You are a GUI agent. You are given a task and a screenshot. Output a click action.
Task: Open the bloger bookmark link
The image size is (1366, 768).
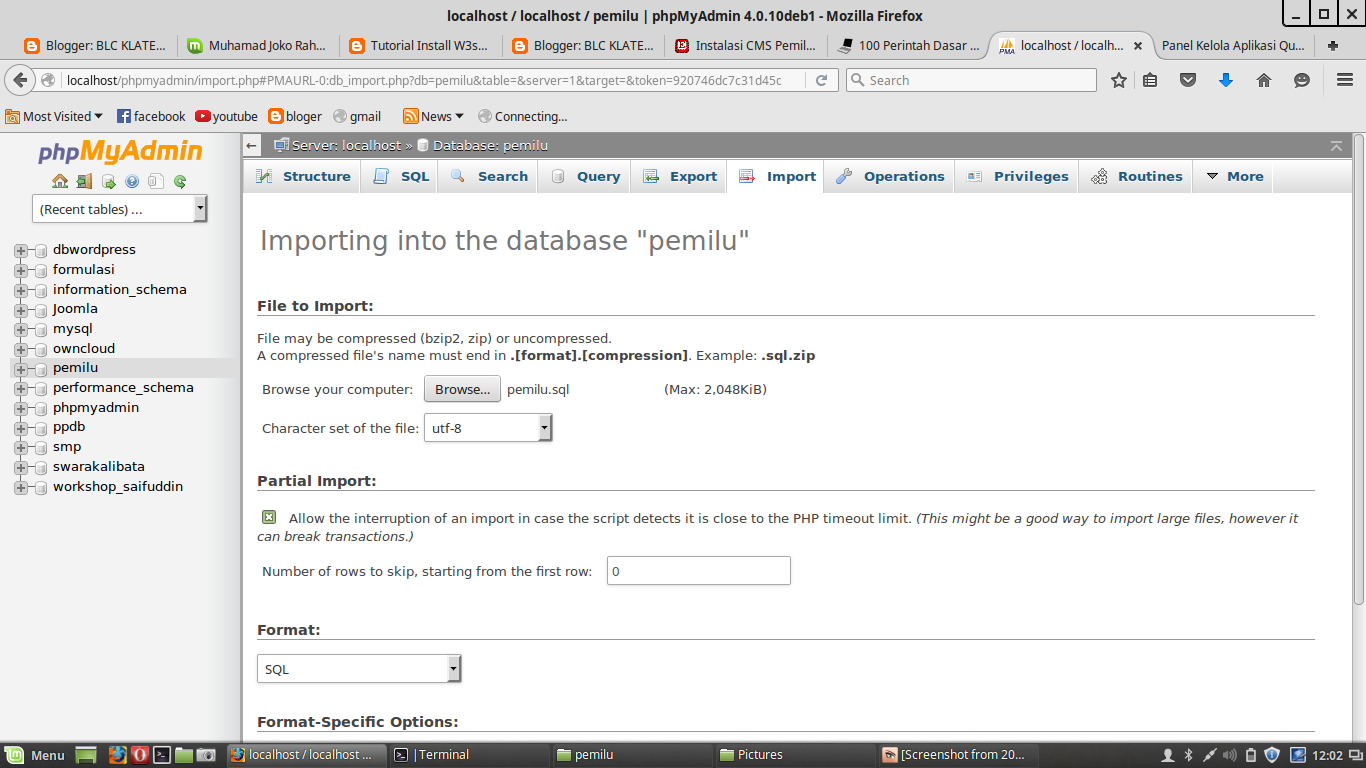(296, 116)
